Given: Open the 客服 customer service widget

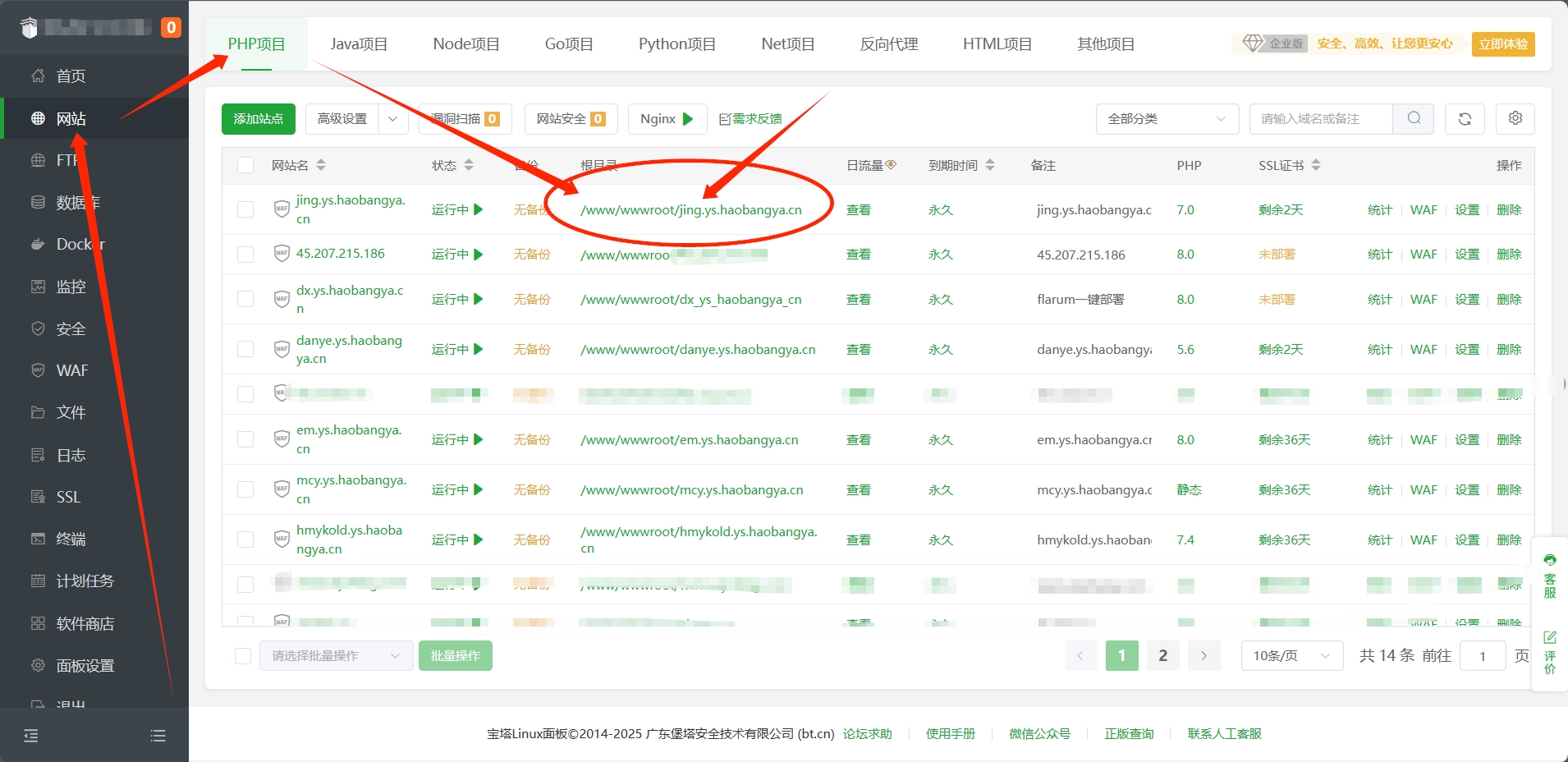Looking at the screenshot, I should point(1550,576).
